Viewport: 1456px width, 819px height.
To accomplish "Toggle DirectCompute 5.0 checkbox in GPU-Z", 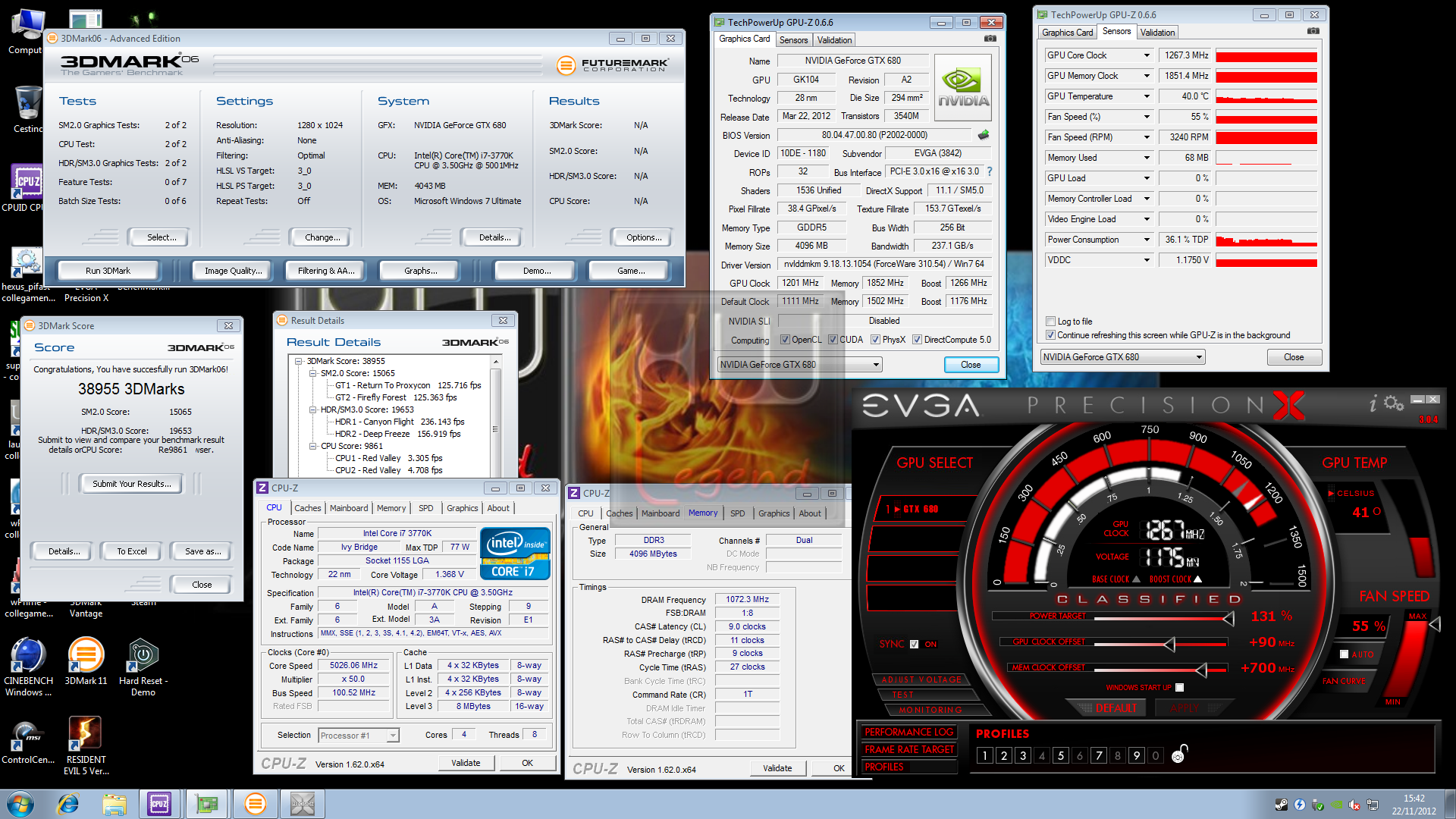I will click(917, 340).
